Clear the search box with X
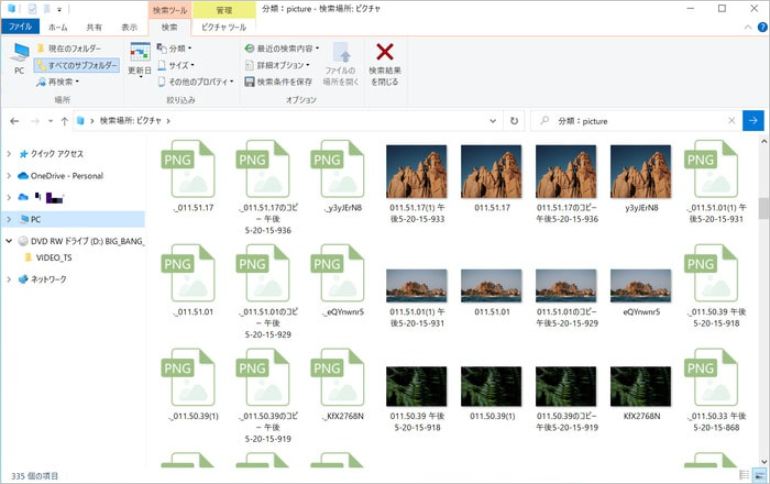This screenshot has height=484, width=770. click(732, 121)
